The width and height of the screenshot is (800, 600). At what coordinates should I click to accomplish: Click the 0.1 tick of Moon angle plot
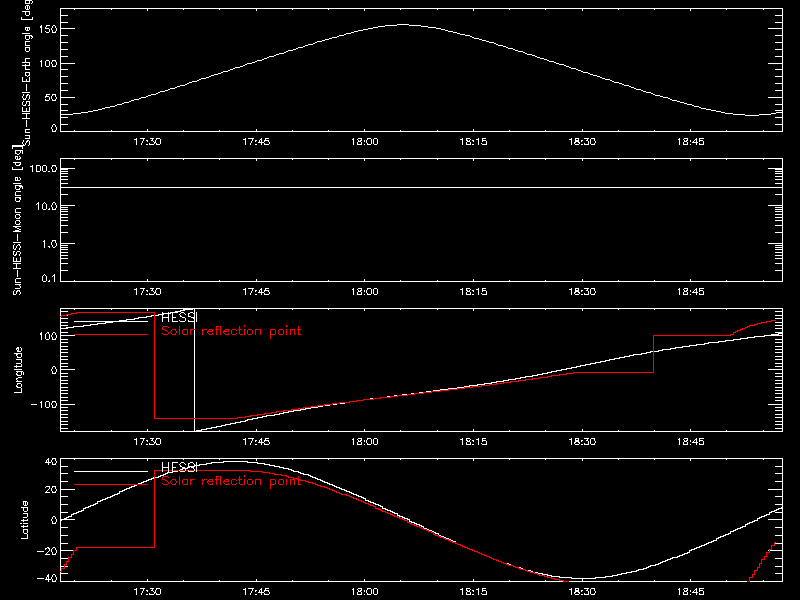point(49,278)
